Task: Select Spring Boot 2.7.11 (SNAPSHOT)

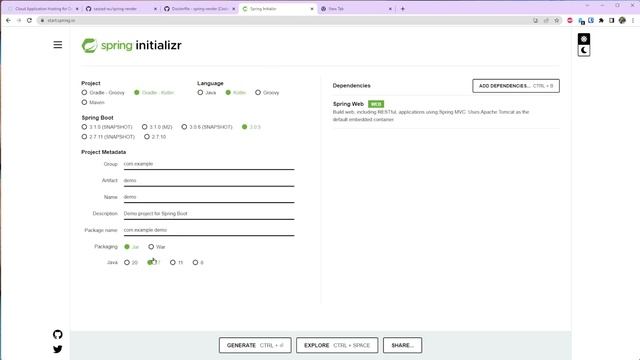Action: point(108,137)
